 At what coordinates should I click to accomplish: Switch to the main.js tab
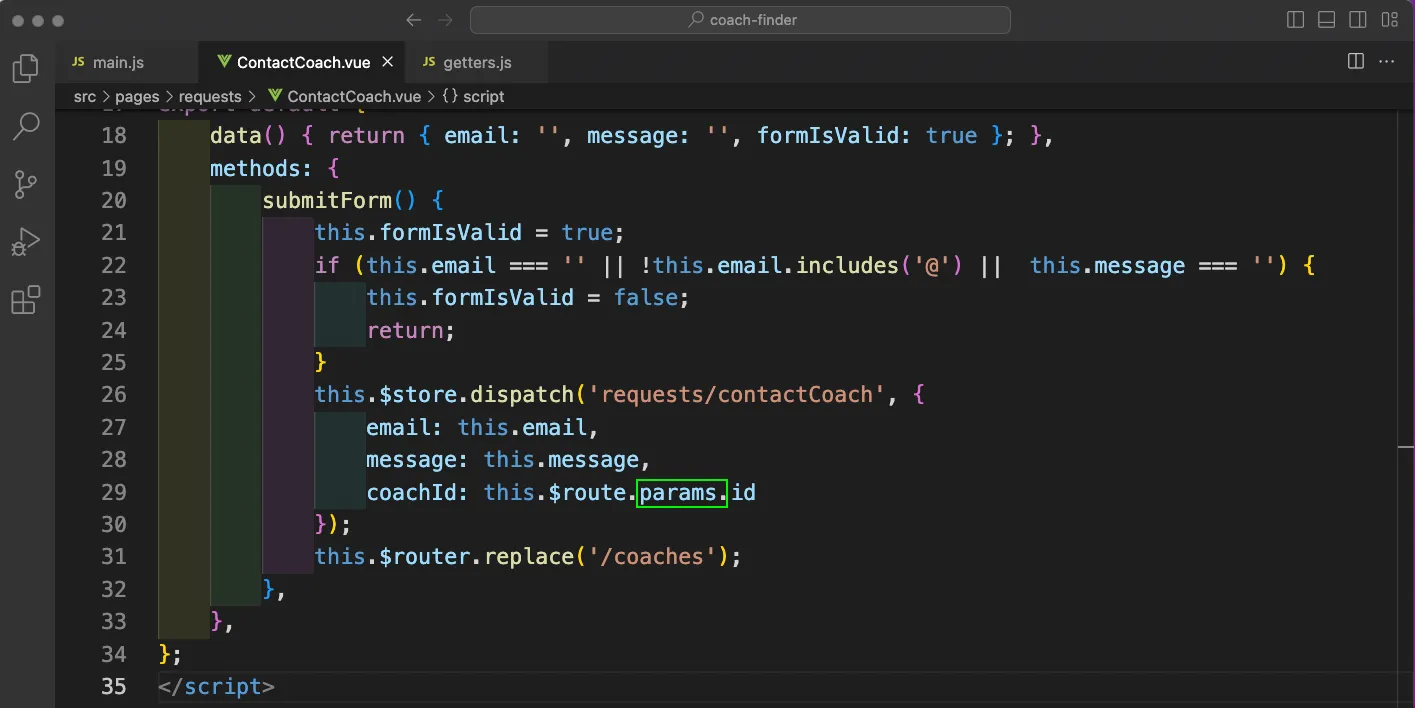127,62
